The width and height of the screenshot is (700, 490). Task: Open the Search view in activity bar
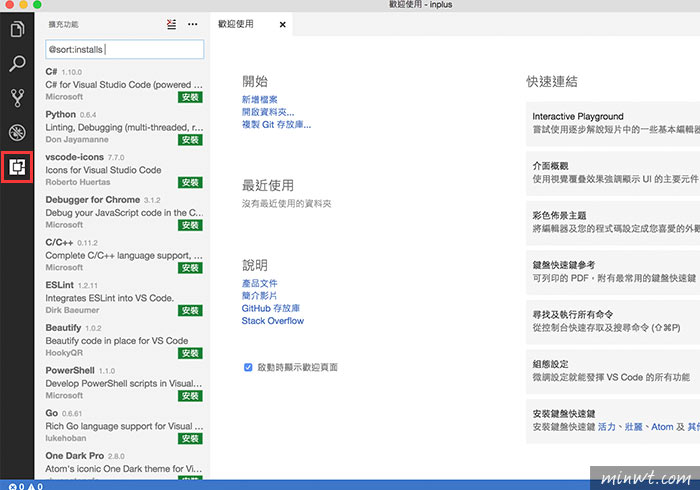pyautogui.click(x=17, y=63)
